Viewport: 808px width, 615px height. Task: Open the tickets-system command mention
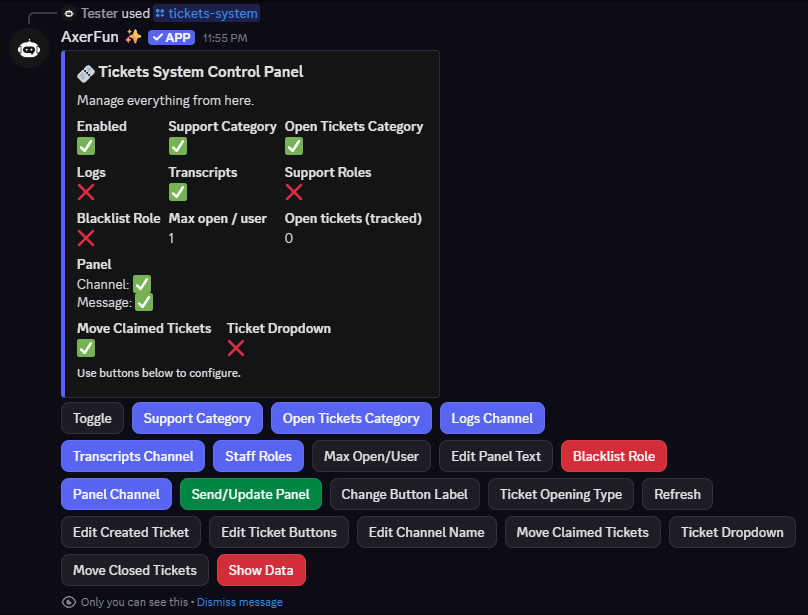point(212,13)
